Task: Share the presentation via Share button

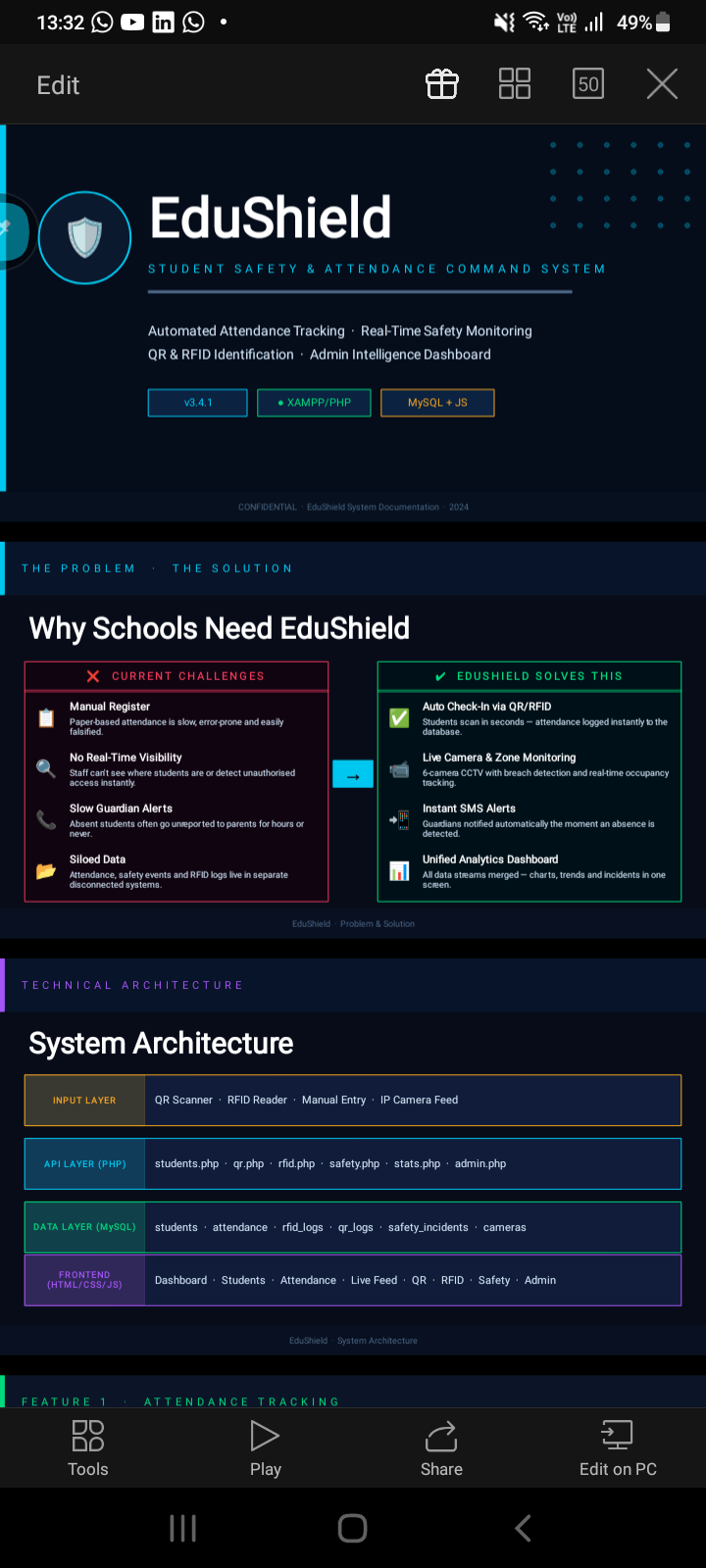Action: tap(441, 1448)
